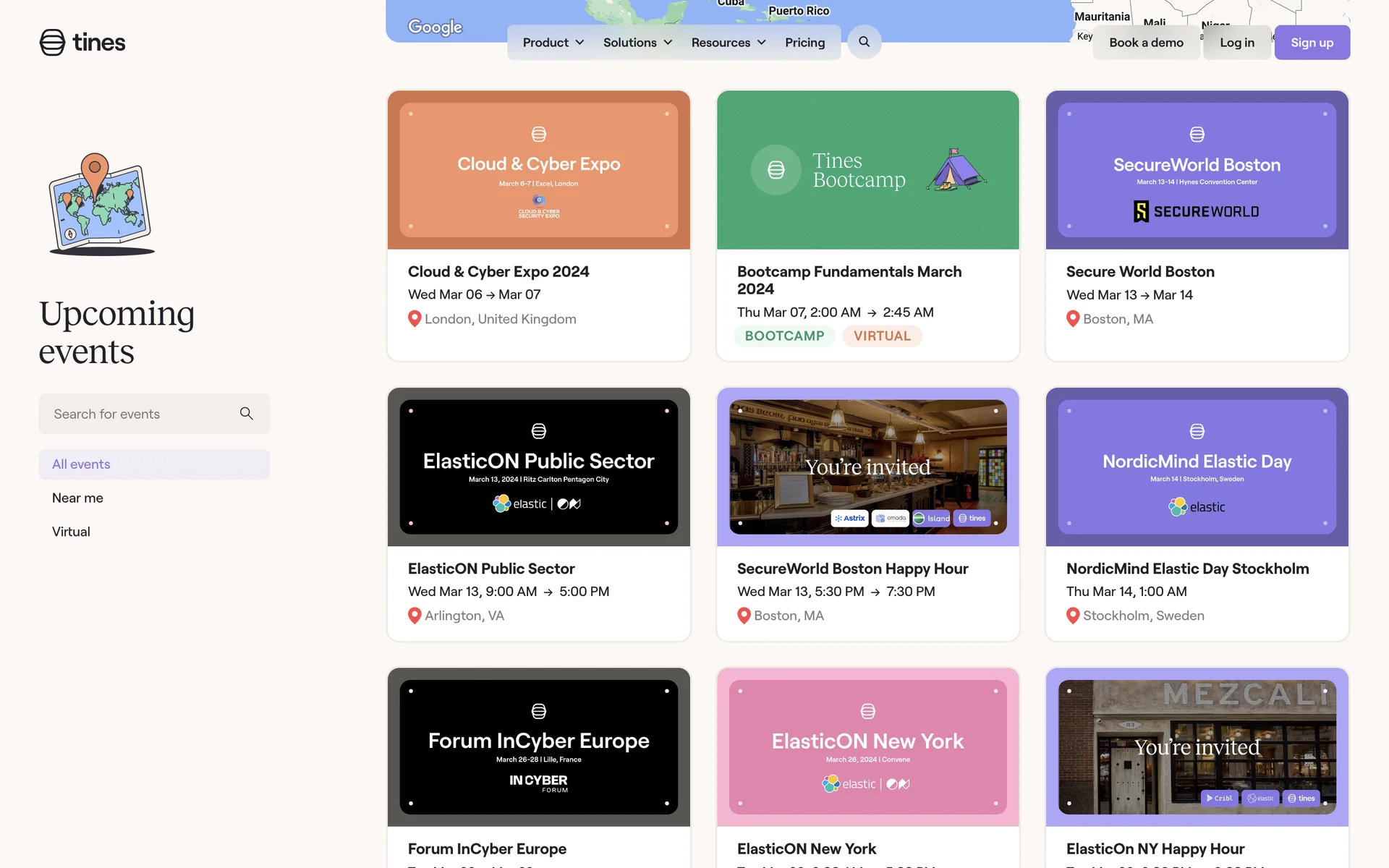Expand the Product dropdown menu
The width and height of the screenshot is (1389, 868).
[553, 43]
